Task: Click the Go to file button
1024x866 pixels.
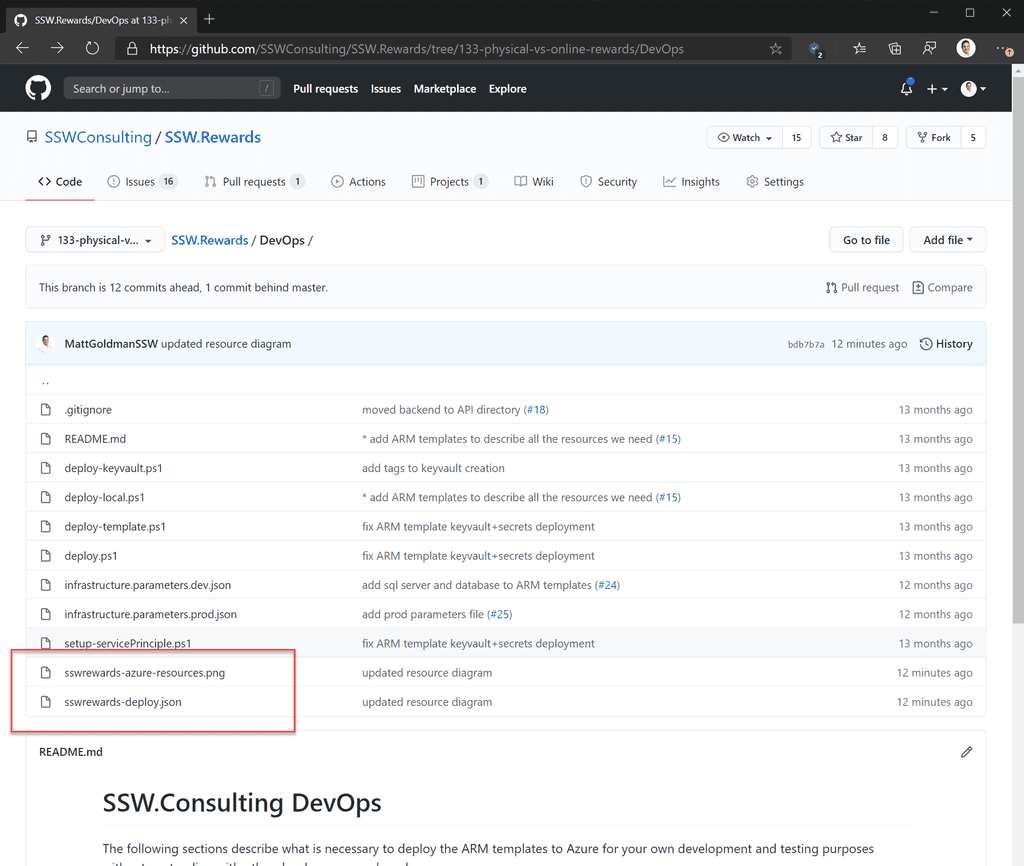Action: point(865,239)
